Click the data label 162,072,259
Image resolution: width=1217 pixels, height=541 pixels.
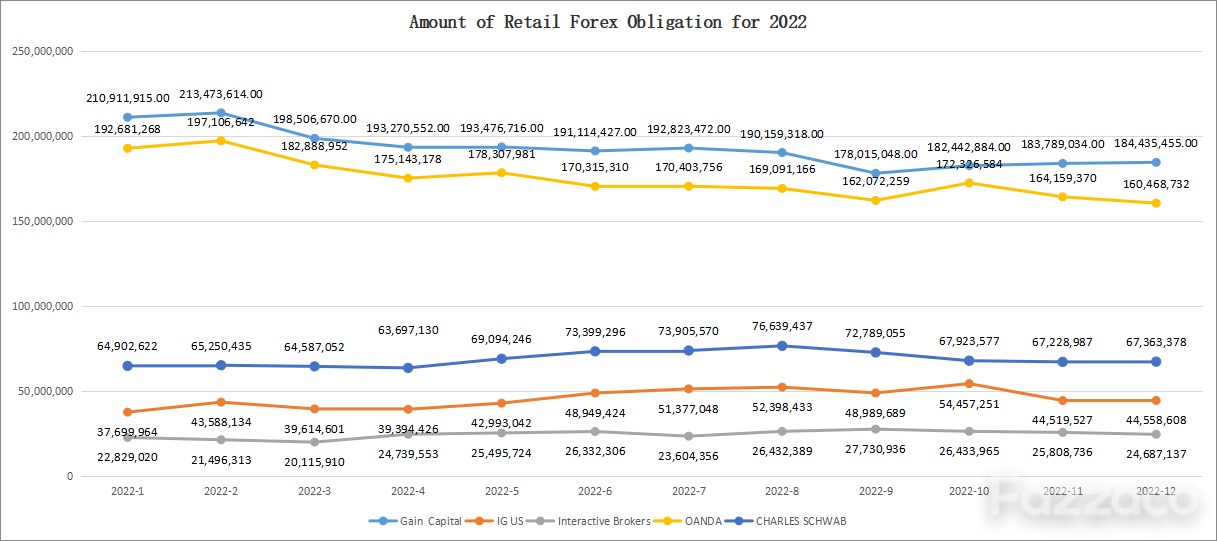[876, 181]
